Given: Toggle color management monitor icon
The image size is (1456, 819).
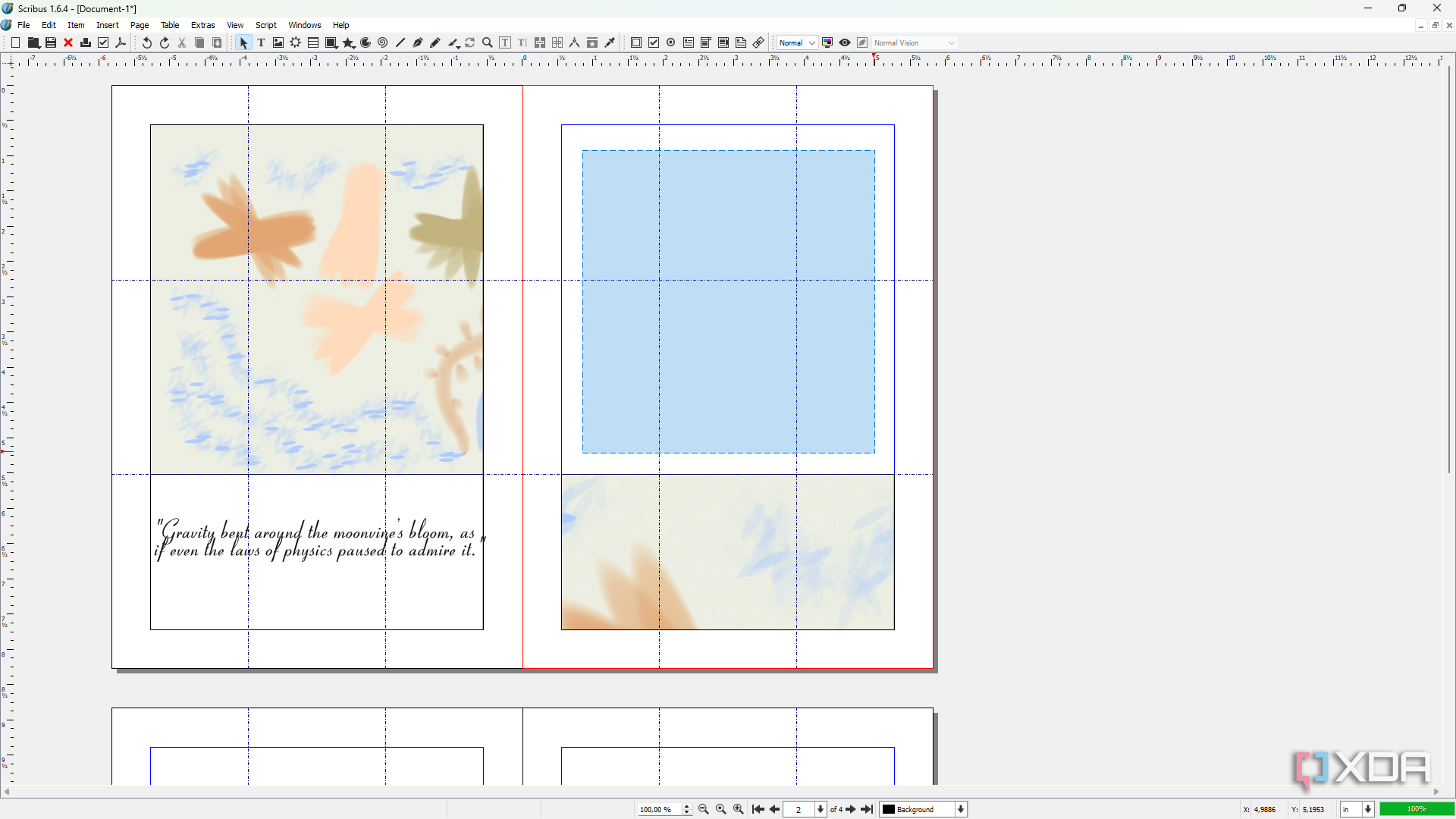Looking at the screenshot, I should [827, 43].
